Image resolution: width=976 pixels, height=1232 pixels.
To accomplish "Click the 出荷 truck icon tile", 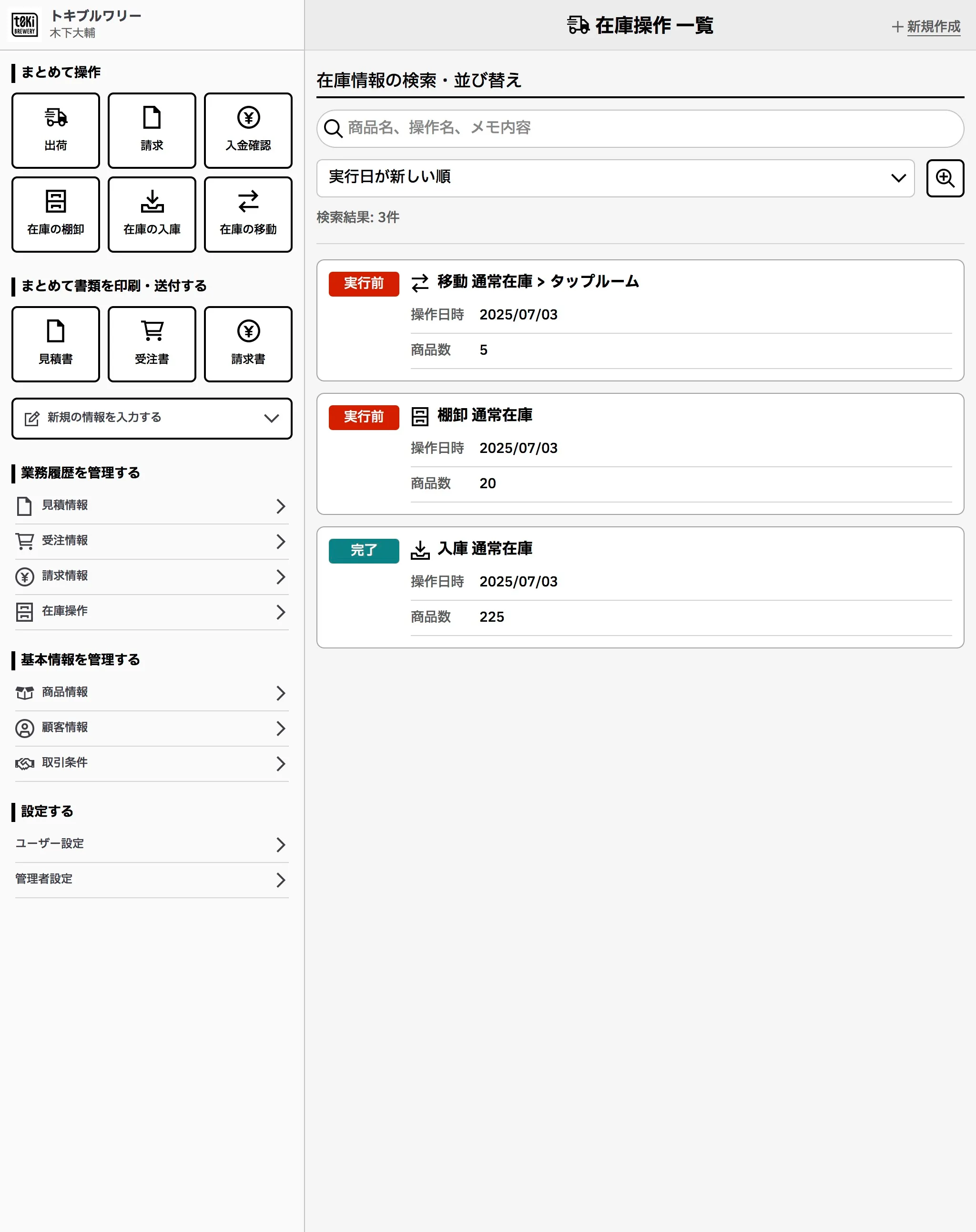I will click(55, 130).
